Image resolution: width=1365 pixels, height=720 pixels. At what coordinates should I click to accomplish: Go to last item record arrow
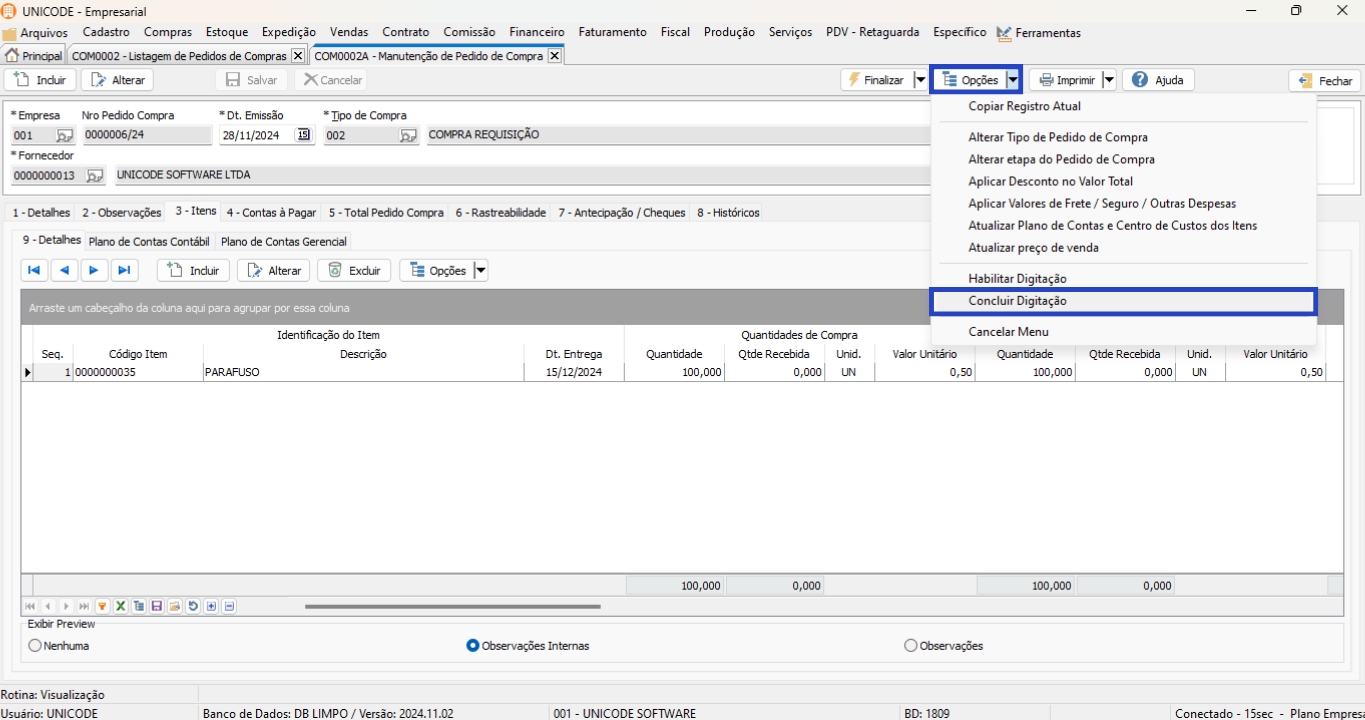coord(124,270)
